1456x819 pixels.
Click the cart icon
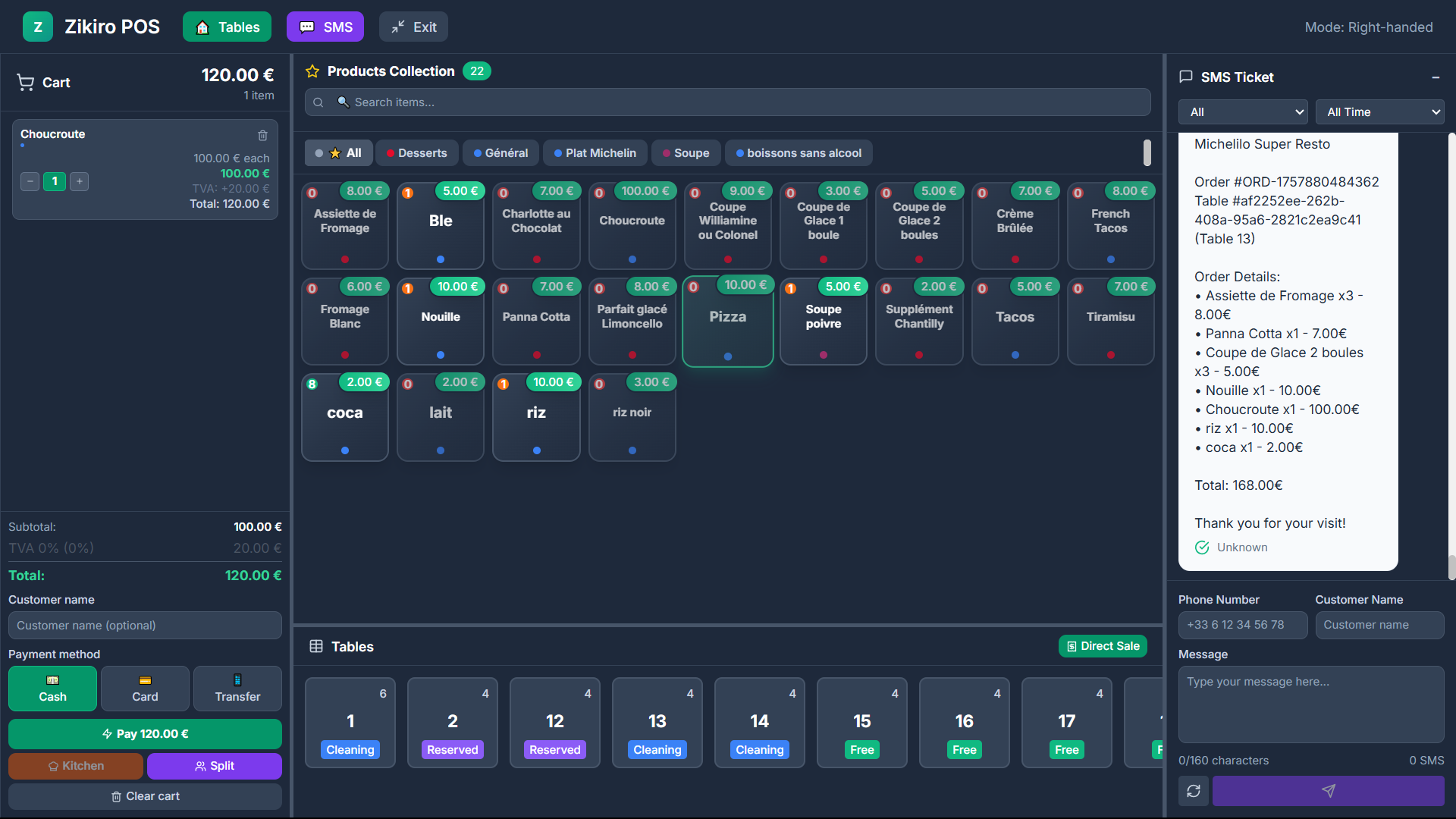click(x=26, y=83)
